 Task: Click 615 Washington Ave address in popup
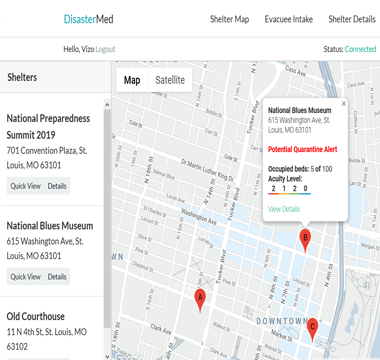[x=299, y=125]
